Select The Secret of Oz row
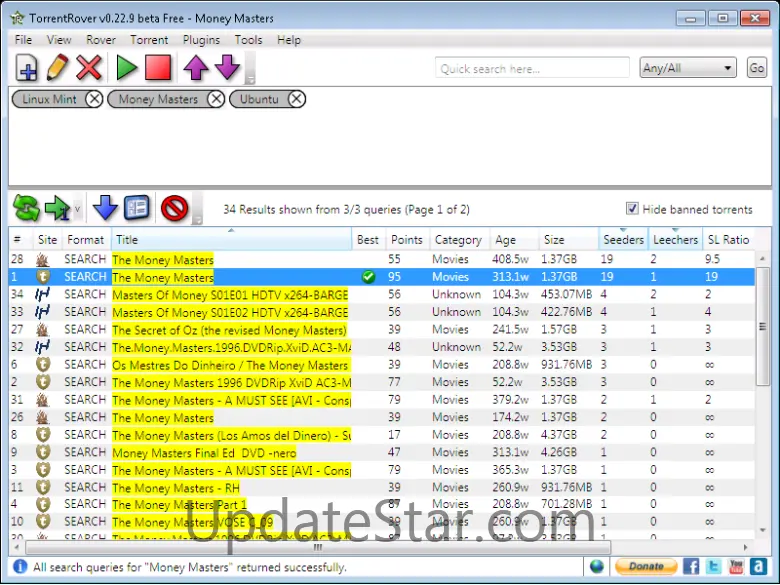780x585 pixels. click(382, 329)
